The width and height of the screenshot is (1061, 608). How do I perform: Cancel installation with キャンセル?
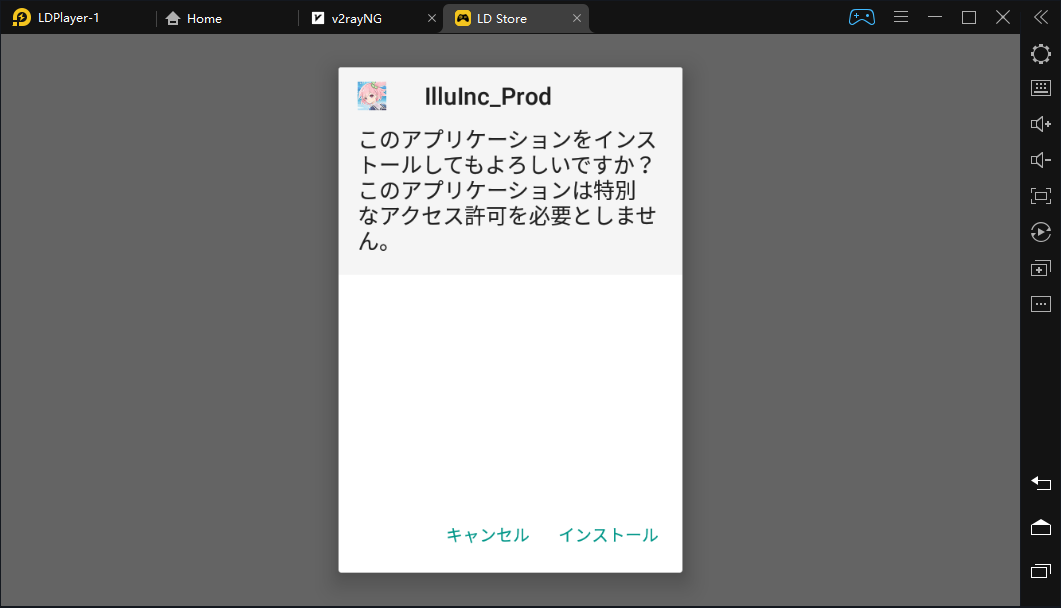pyautogui.click(x=488, y=534)
